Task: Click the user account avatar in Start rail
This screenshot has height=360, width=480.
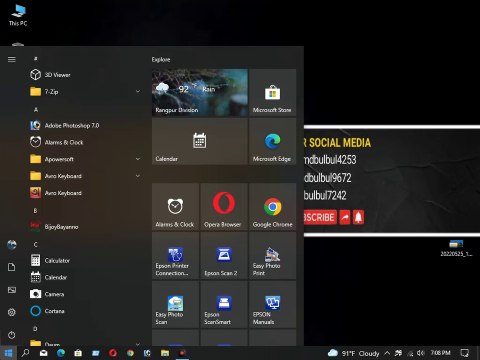Action: [x=12, y=245]
